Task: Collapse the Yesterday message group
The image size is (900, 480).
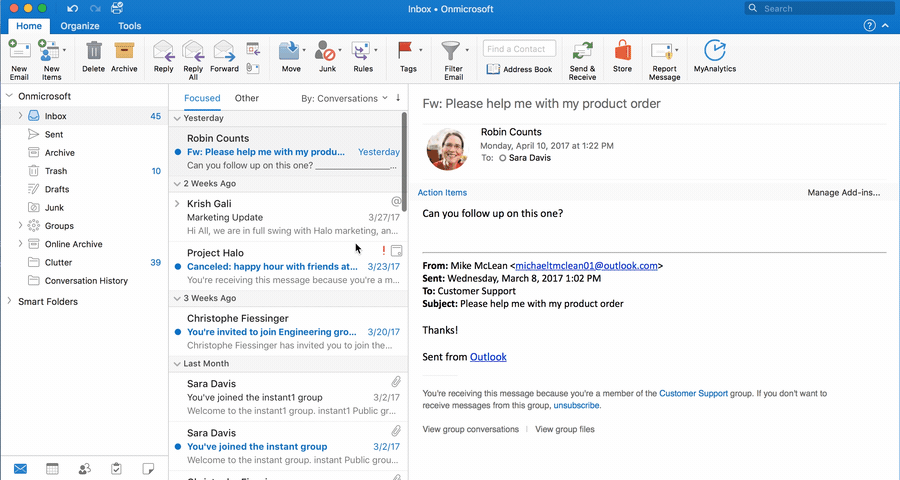Action: coord(177,118)
